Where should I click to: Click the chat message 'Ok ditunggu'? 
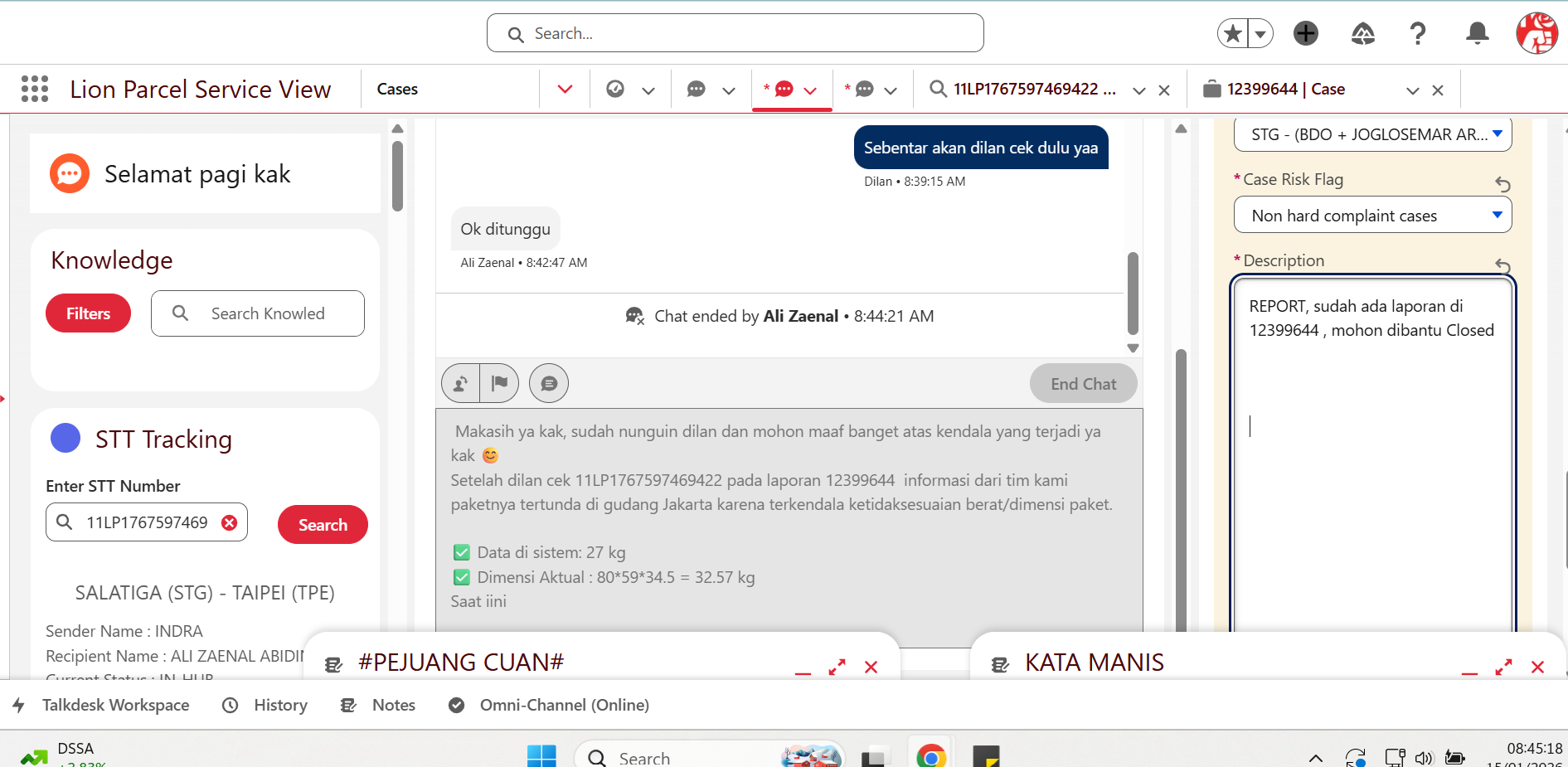coord(506,229)
